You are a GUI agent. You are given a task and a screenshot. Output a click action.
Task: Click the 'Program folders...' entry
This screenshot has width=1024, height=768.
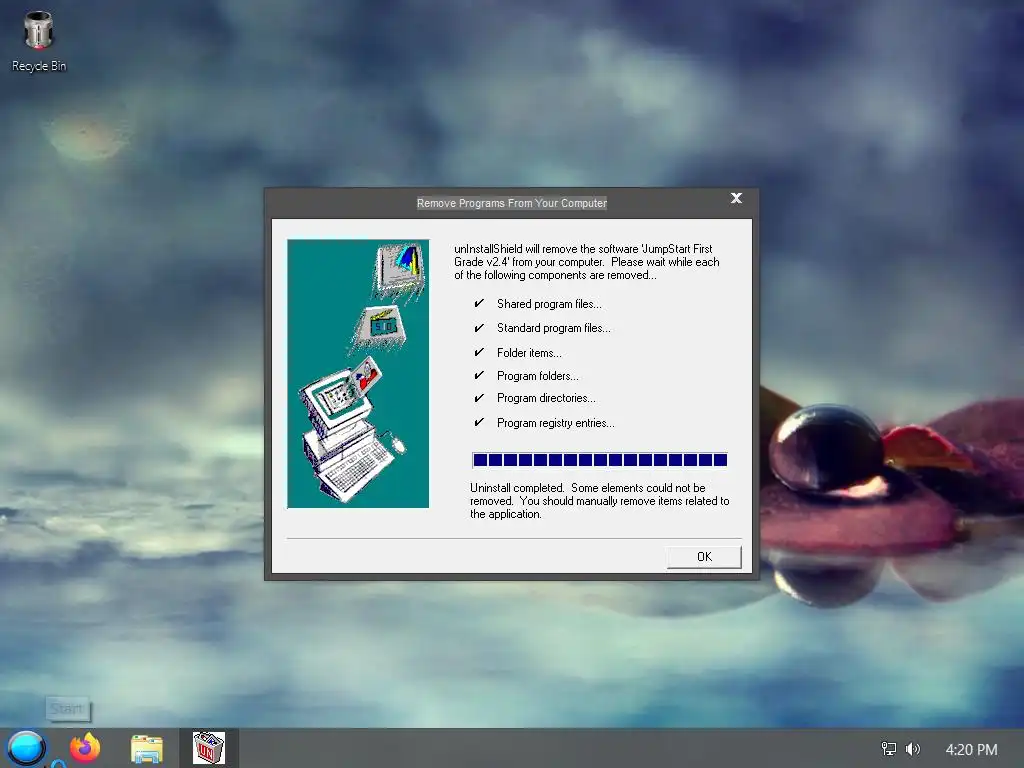click(537, 376)
